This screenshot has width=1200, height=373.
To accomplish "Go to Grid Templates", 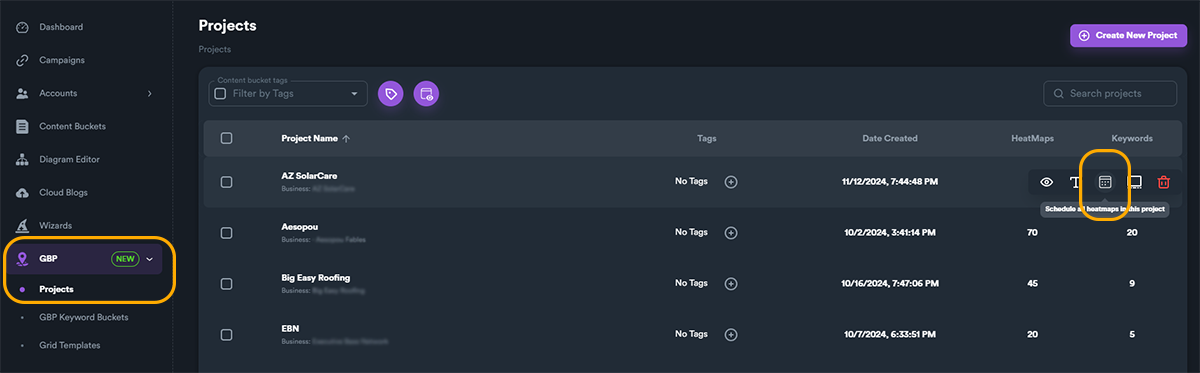I will point(70,345).
